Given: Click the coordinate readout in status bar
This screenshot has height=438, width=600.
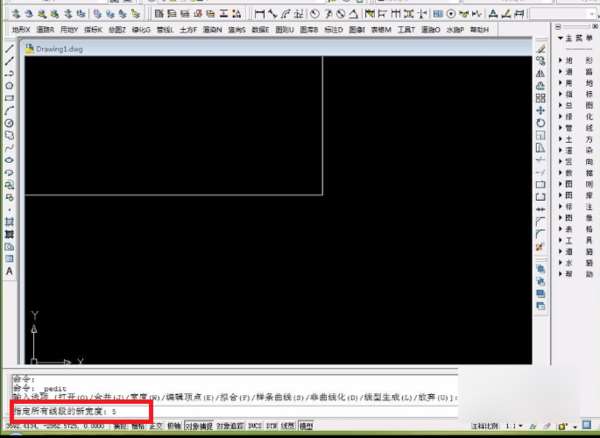Looking at the screenshot, I should pyautogui.click(x=55, y=426).
